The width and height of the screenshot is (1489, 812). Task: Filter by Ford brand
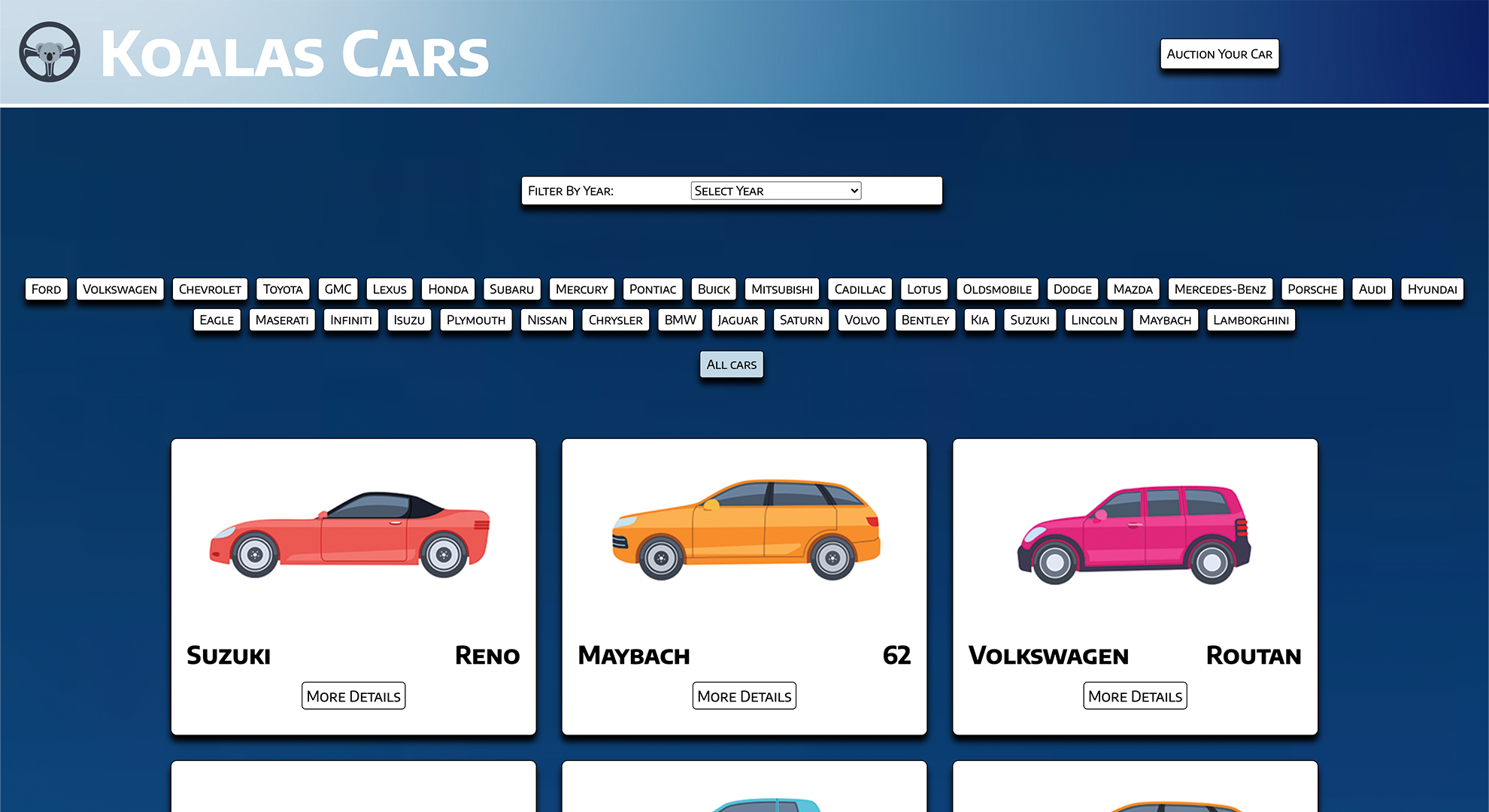click(46, 289)
